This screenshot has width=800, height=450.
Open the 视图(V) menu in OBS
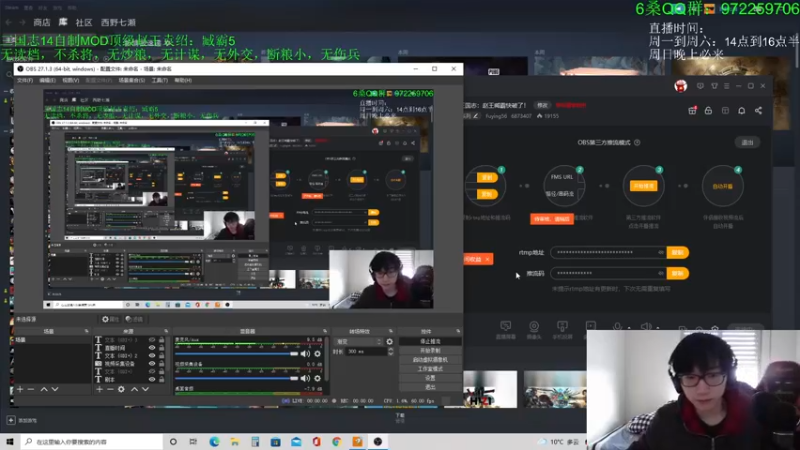70,80
